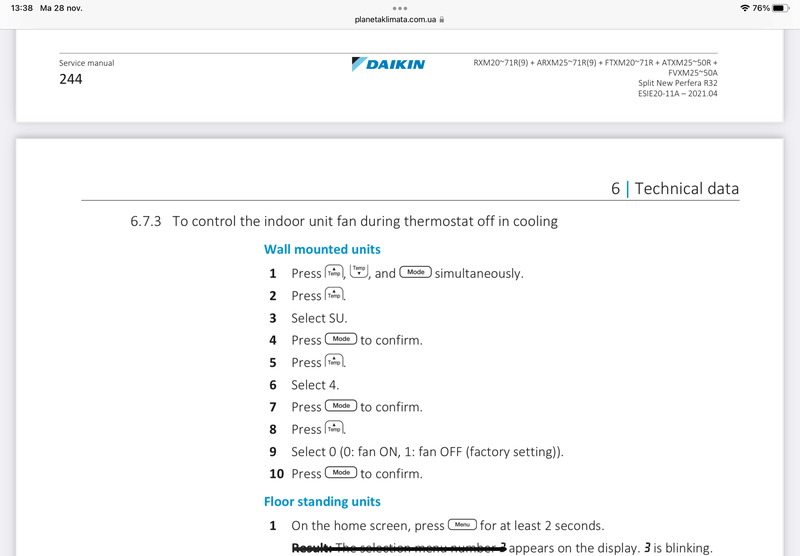Click the Menu button icon in floor standing step
This screenshot has height=556, width=800.
pos(462,524)
